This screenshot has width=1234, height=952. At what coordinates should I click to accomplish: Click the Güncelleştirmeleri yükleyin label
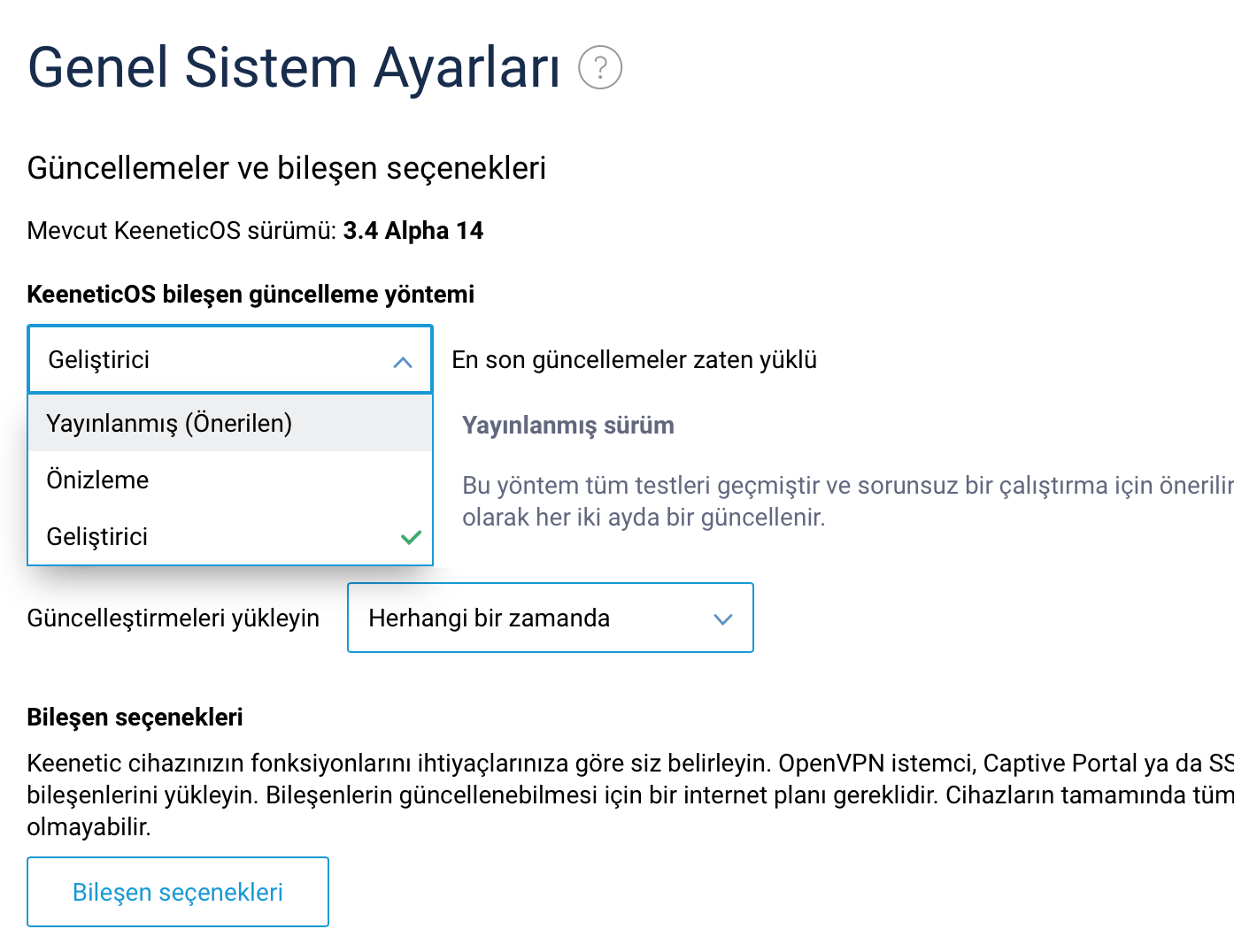pos(174,618)
